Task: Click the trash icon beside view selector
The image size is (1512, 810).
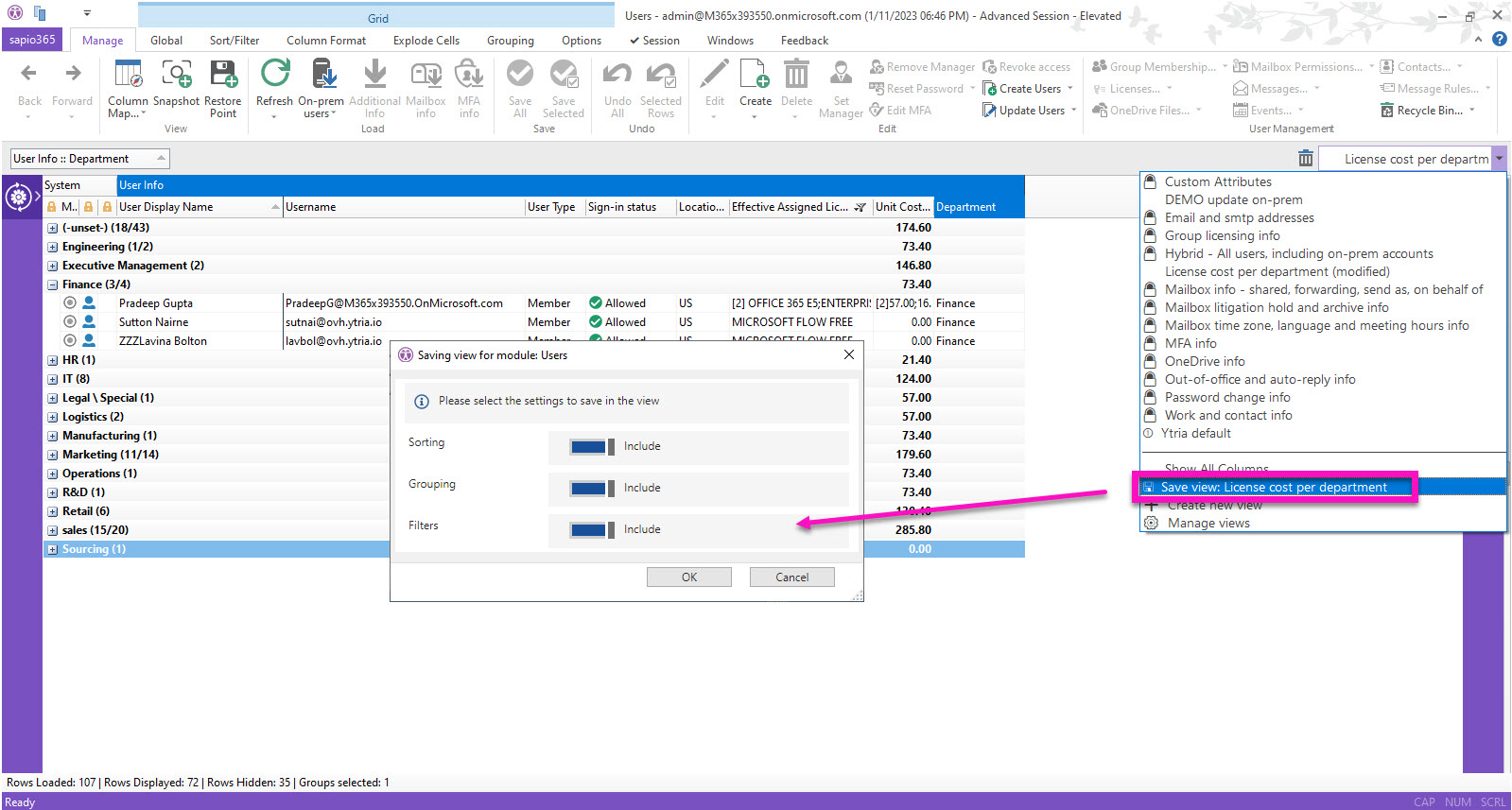Action: [x=1306, y=159]
